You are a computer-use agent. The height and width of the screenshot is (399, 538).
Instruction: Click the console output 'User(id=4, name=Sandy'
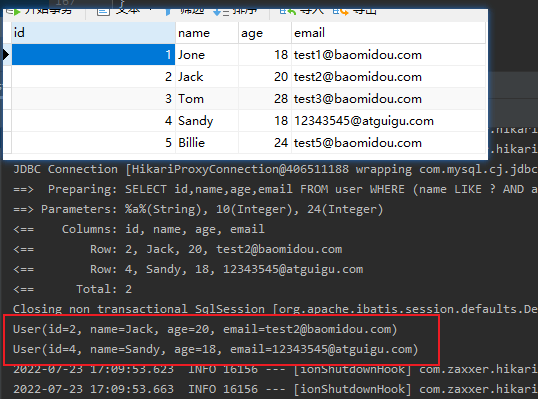(x=215, y=349)
